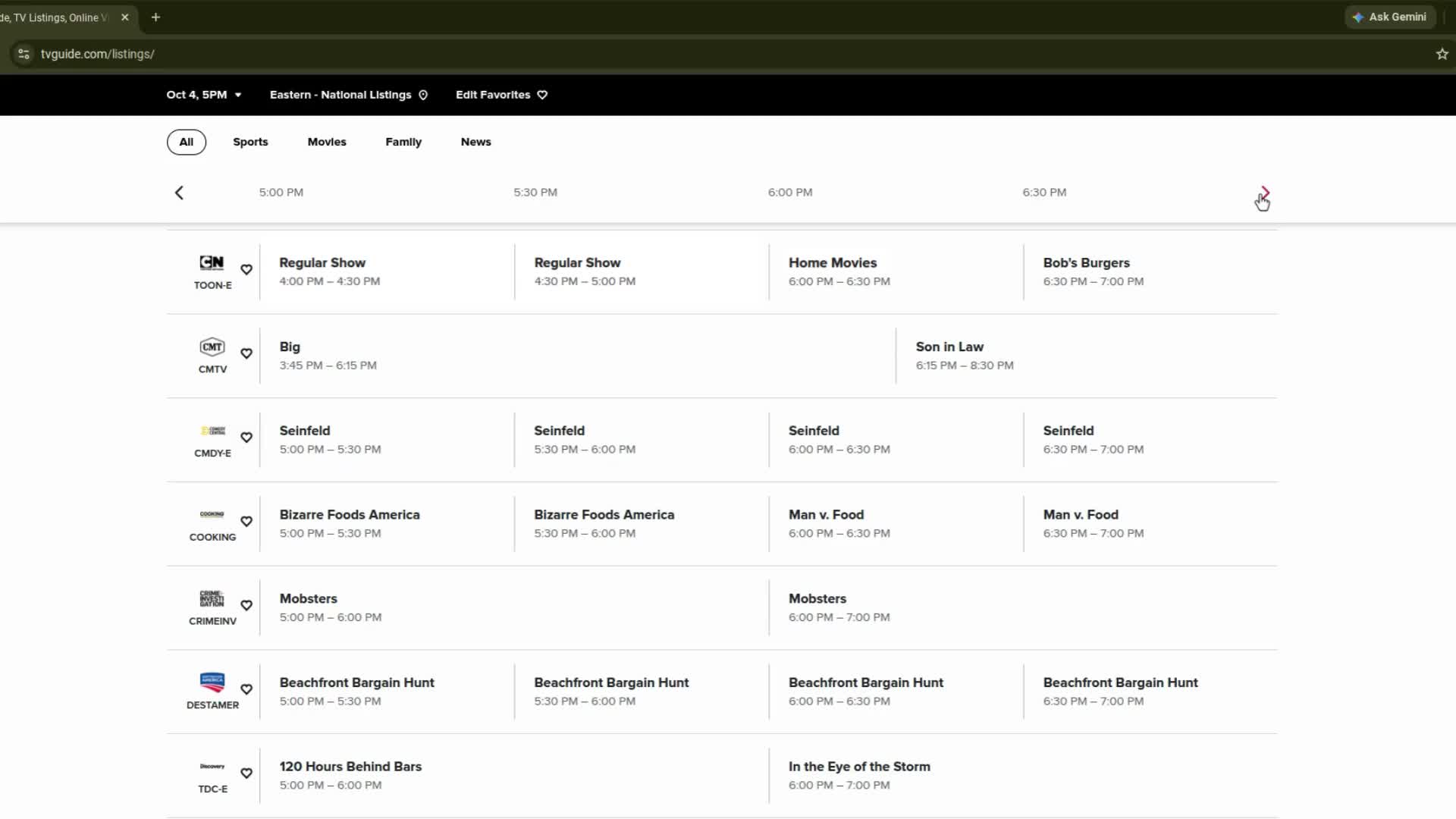
Task: Favorite the CMDY-E channel heart
Action: pos(246,438)
